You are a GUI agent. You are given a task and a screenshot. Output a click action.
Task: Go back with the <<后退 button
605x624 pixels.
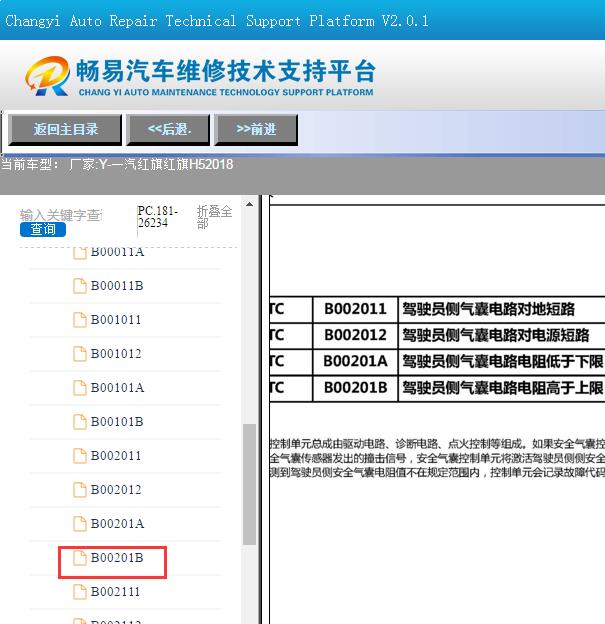(x=168, y=129)
